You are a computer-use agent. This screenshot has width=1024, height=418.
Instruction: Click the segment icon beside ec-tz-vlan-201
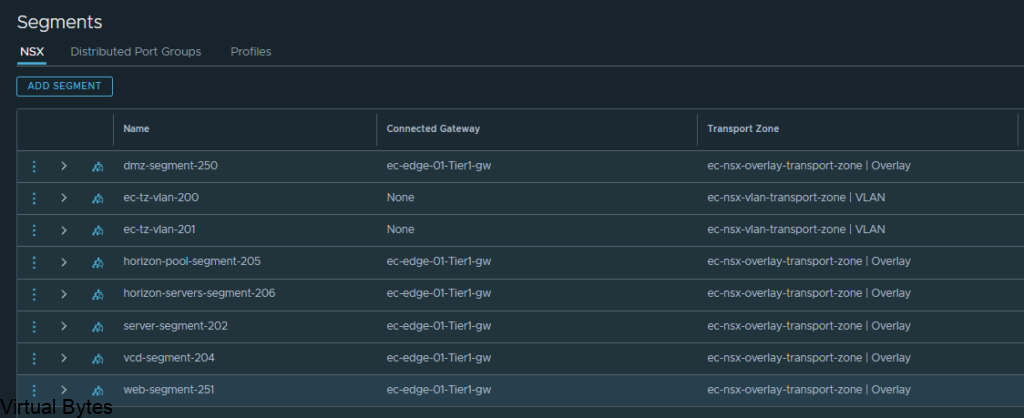(98, 231)
